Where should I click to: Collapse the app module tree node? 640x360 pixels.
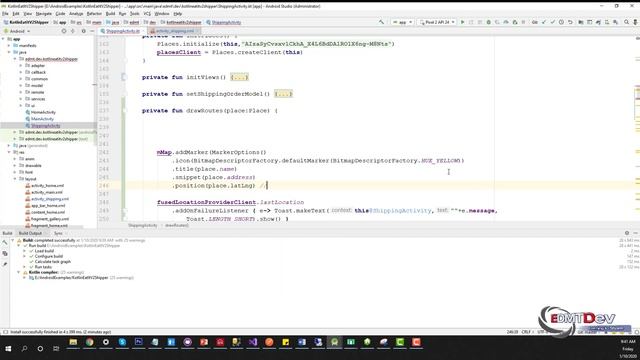(3, 39)
